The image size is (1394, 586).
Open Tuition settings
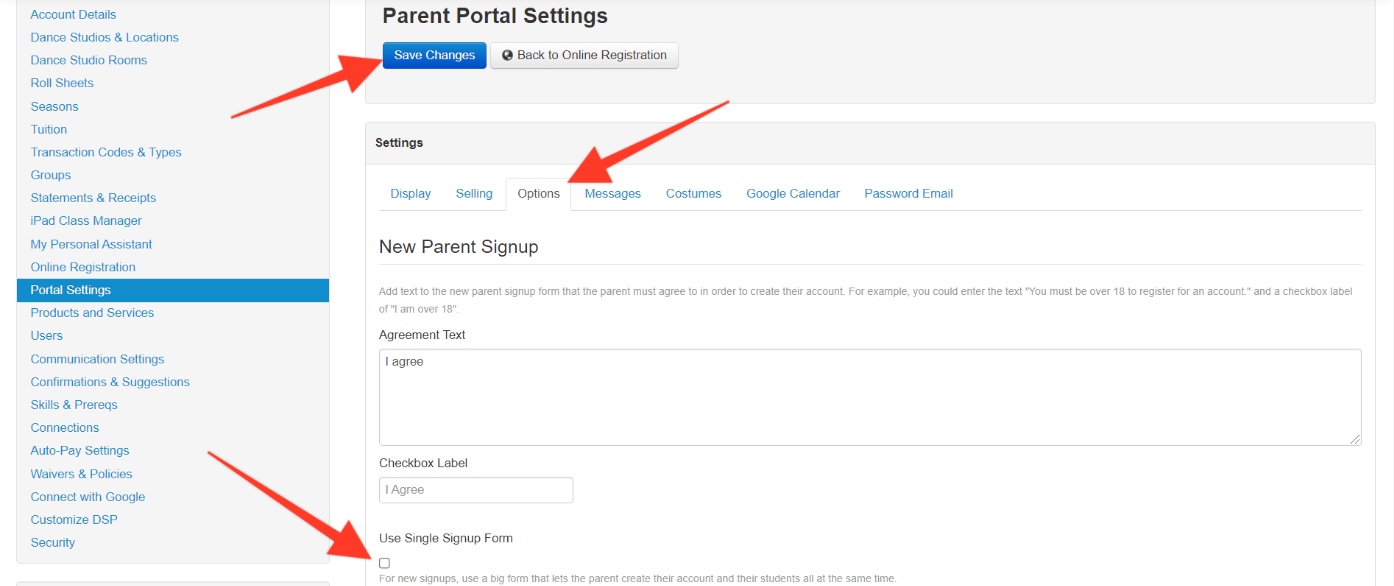pos(49,129)
